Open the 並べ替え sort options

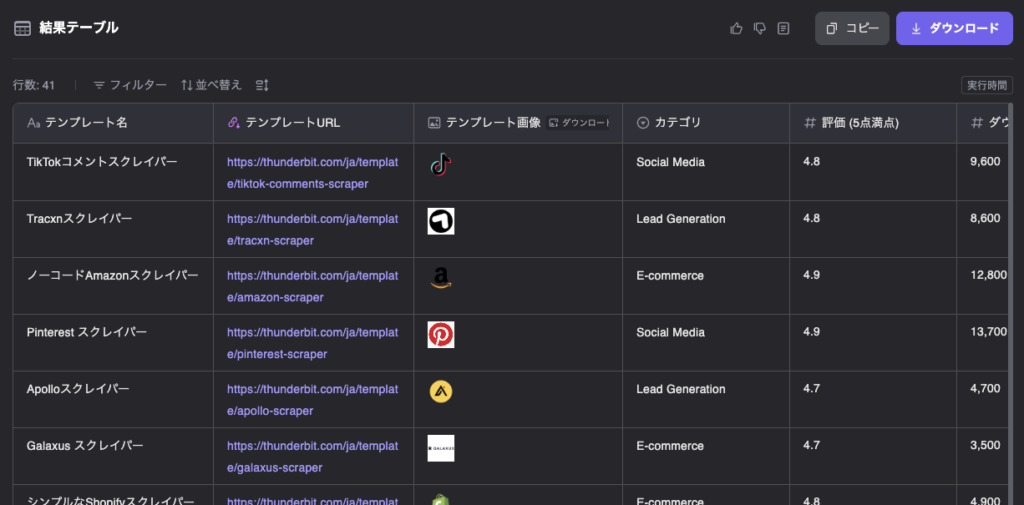click(211, 85)
